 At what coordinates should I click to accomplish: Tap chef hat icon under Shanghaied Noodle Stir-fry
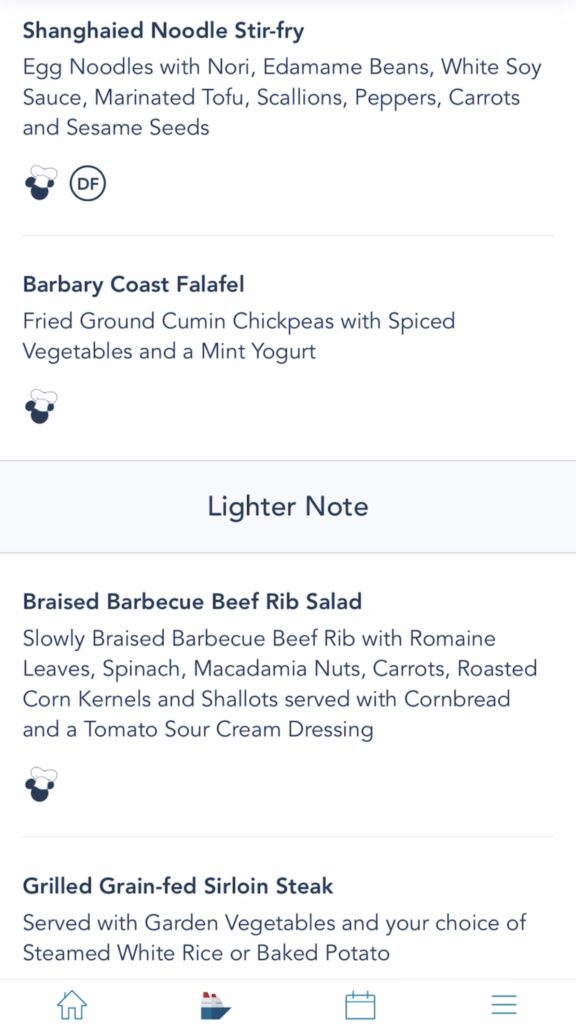40,183
